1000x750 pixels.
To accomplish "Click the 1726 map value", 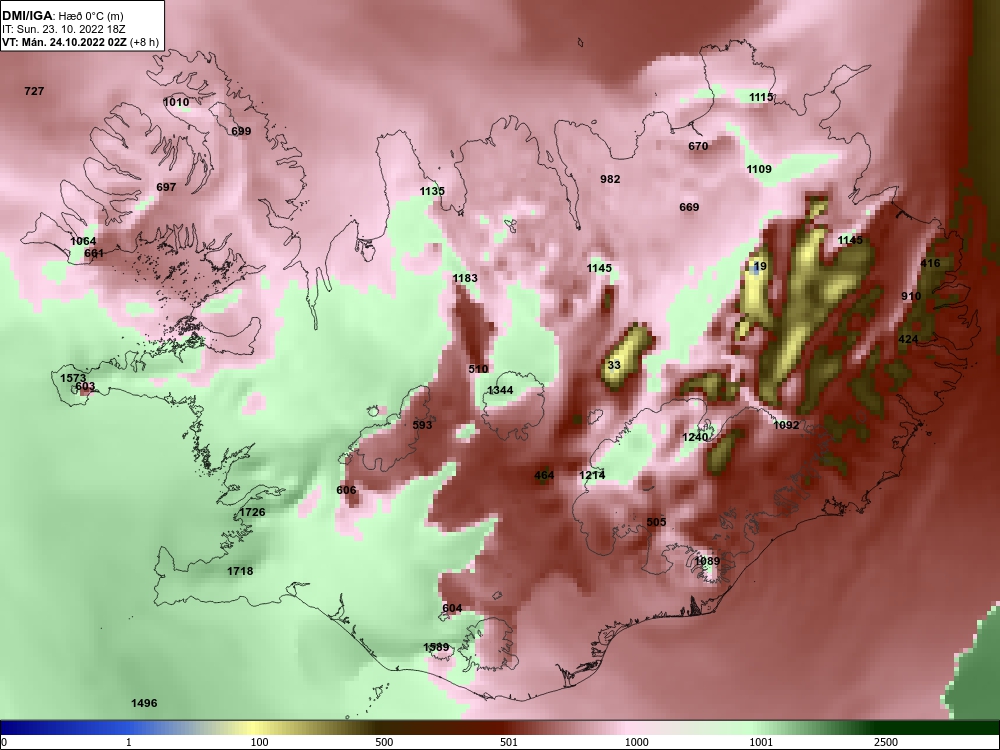I will [253, 512].
